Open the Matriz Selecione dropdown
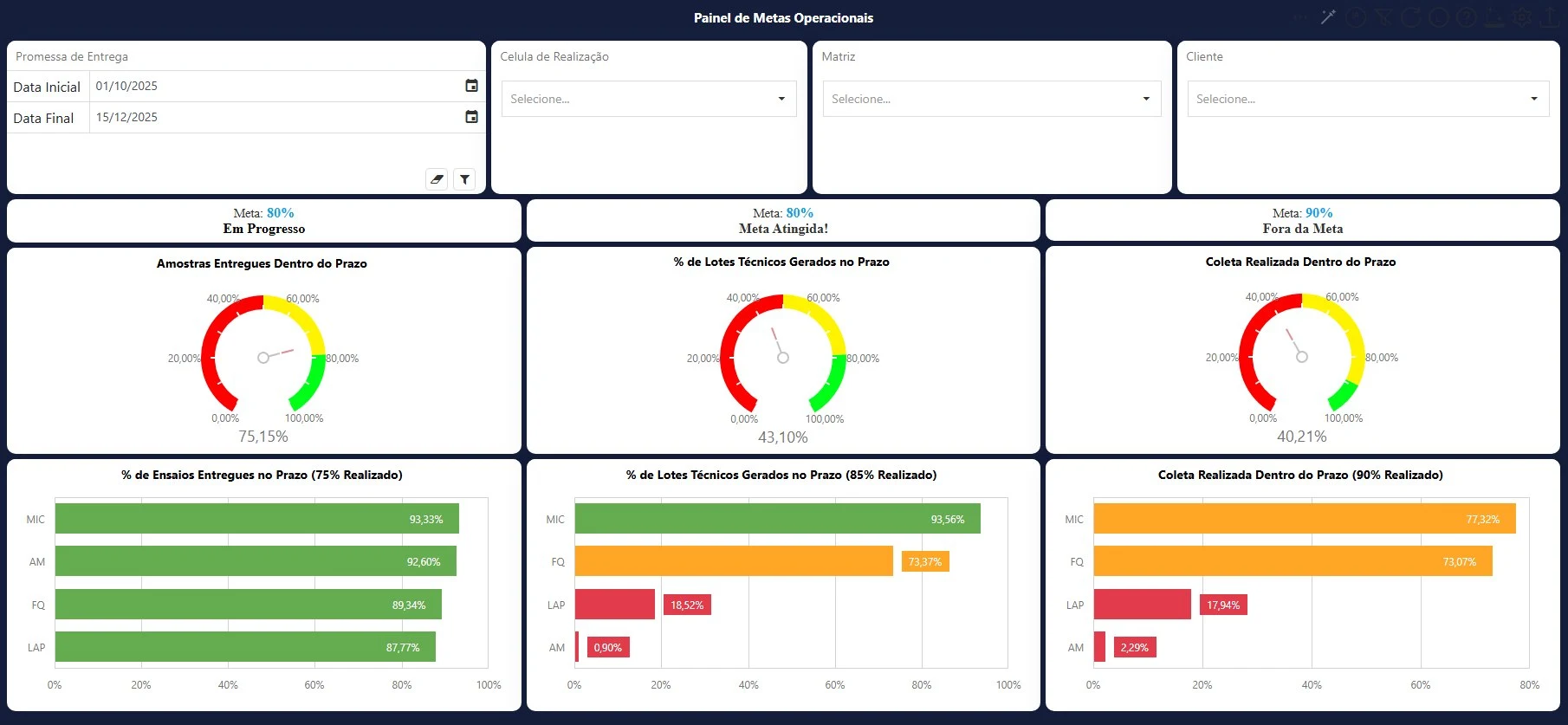This screenshot has height=725, width=1568. point(992,99)
